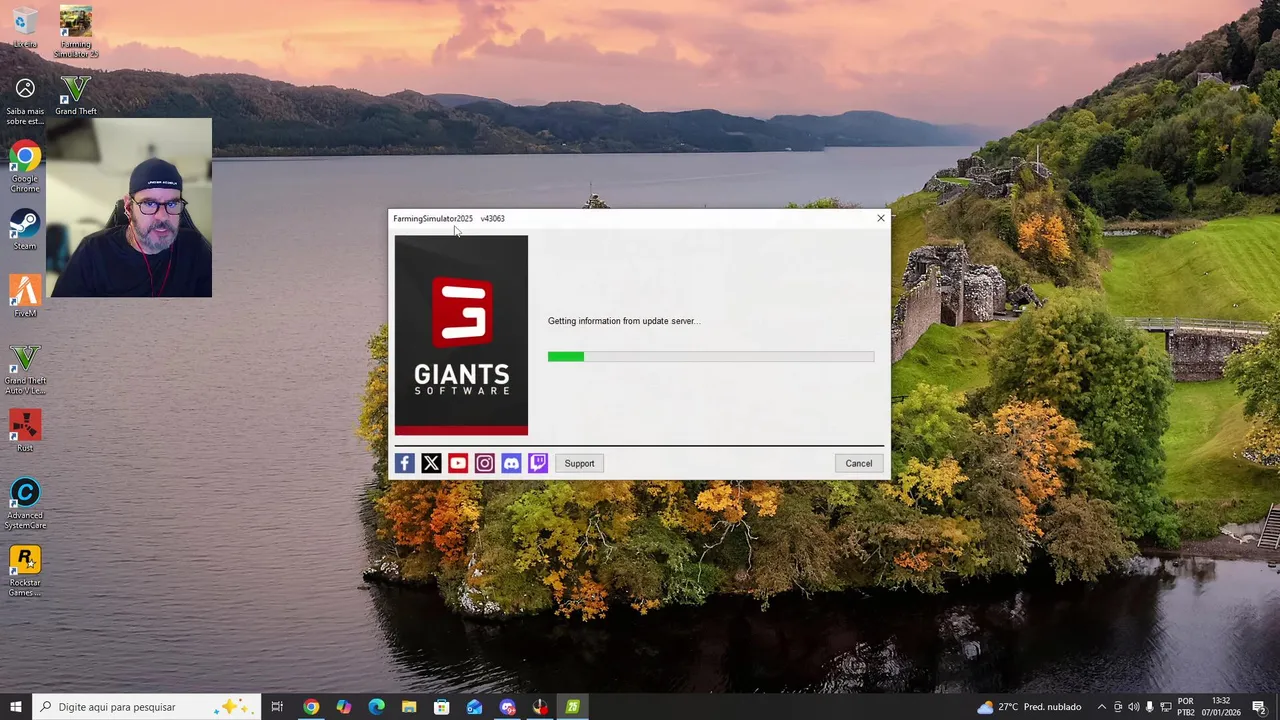This screenshot has height=720, width=1280.
Task: Select the 'Saiba mais sobre est...' desktop icon
Action: [25, 102]
